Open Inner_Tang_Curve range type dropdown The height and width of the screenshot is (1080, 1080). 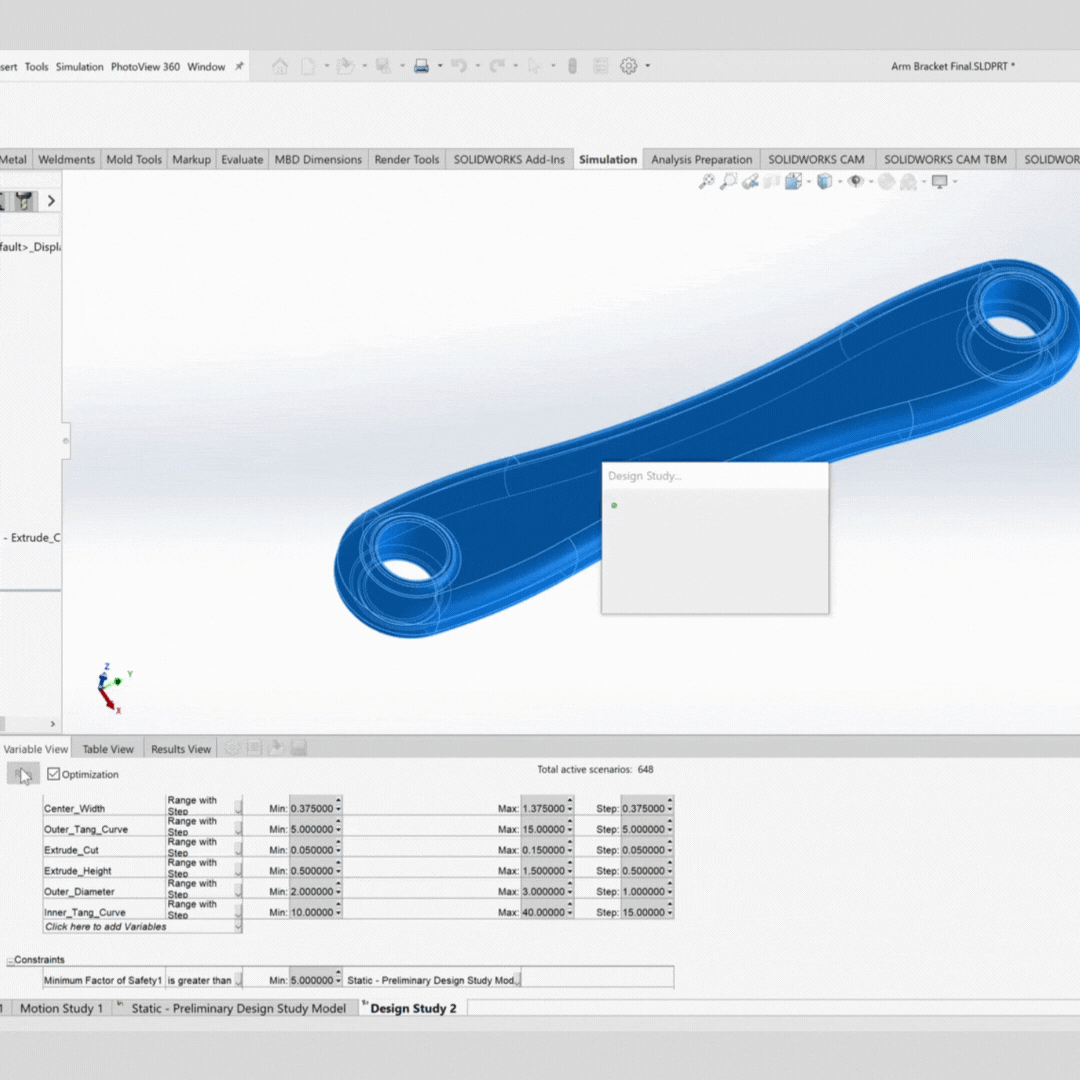tap(238, 910)
